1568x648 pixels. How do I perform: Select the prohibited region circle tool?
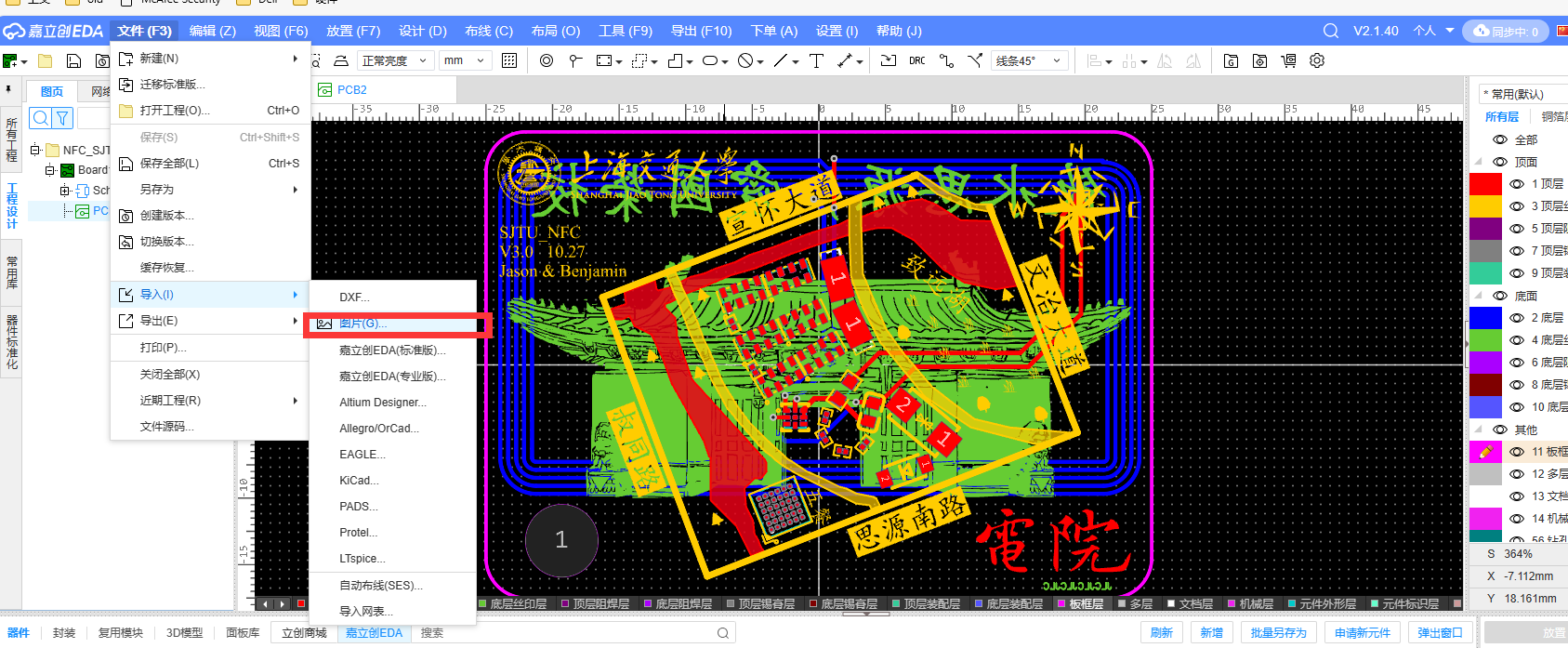pos(745,60)
